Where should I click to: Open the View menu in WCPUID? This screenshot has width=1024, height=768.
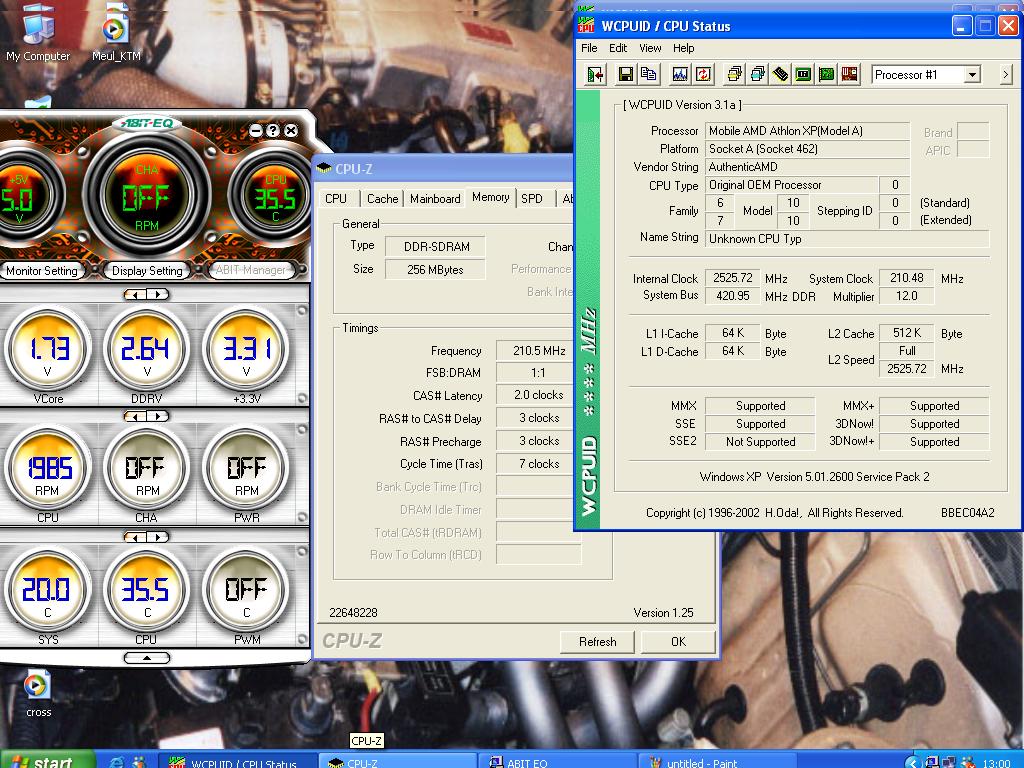coord(650,48)
